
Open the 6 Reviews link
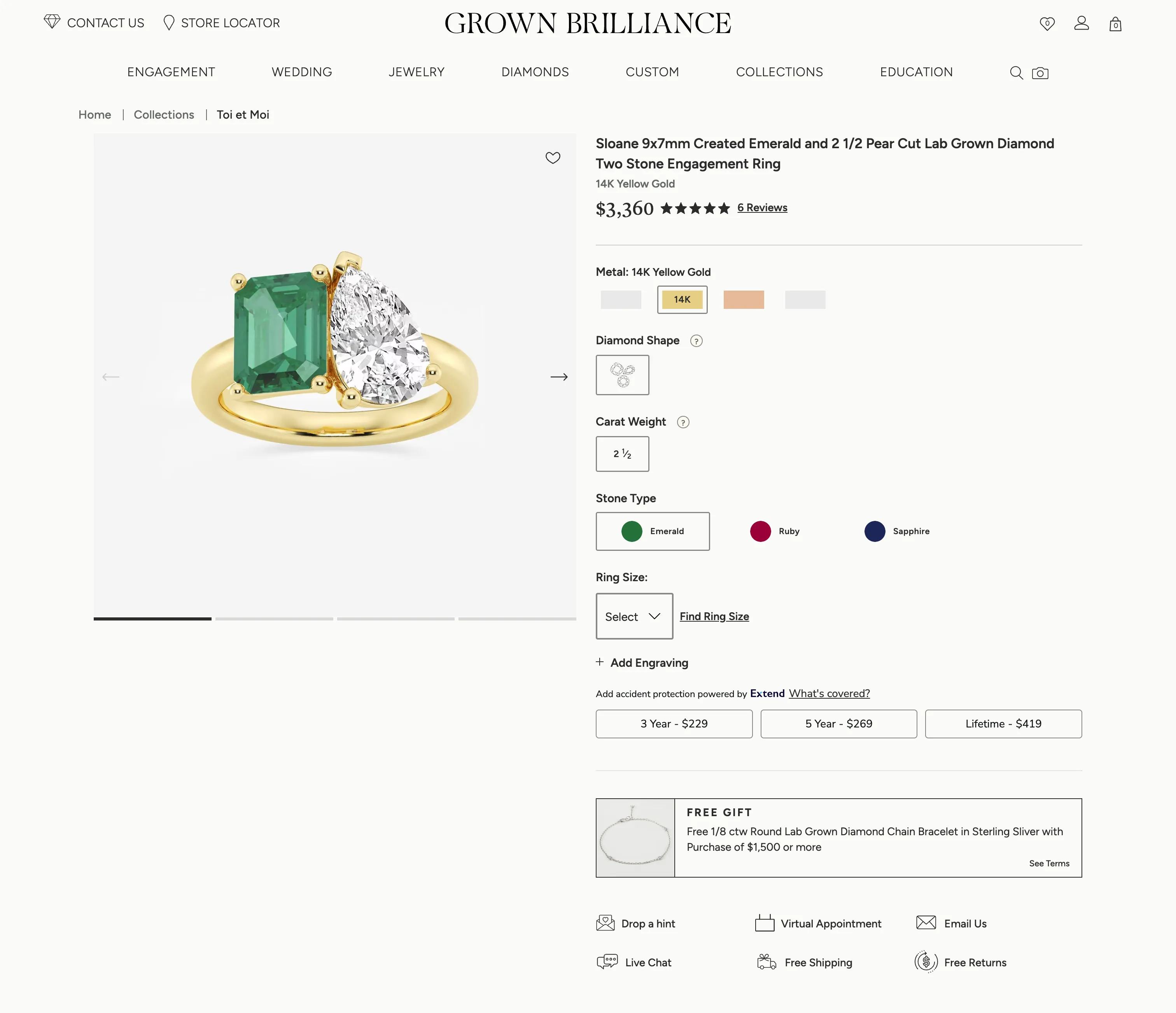coord(762,208)
